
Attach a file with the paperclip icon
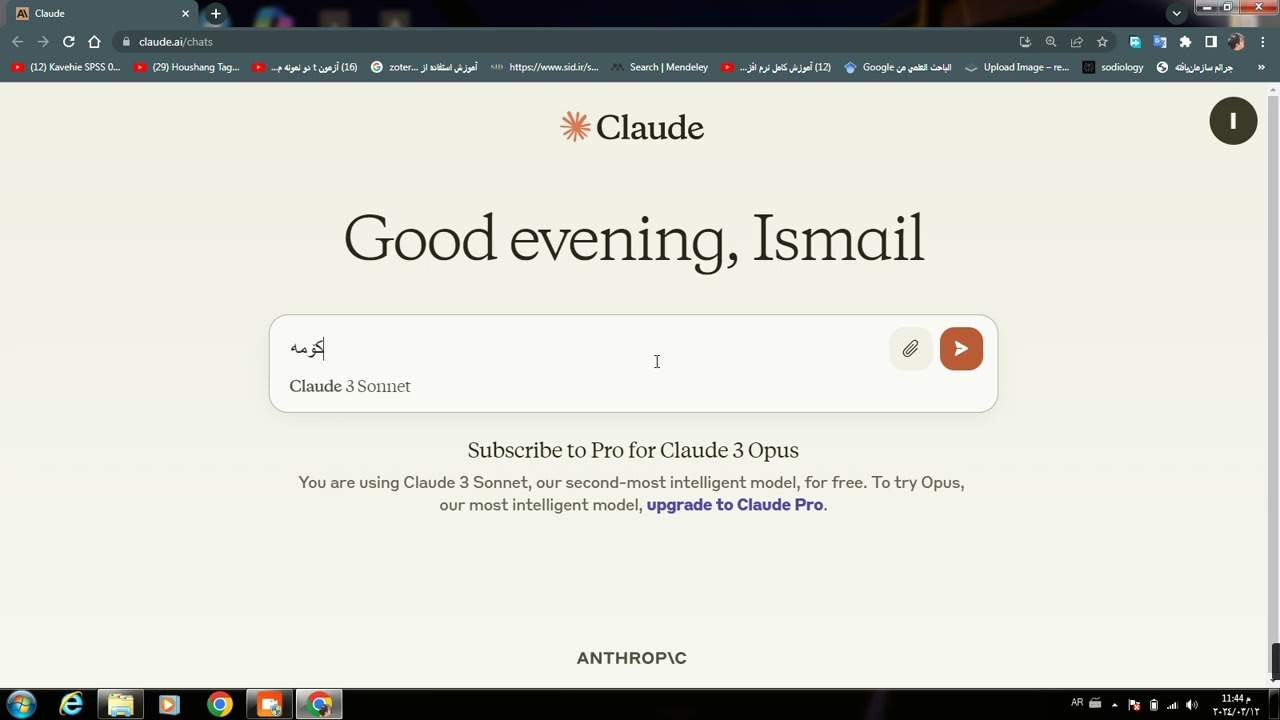[x=910, y=349]
